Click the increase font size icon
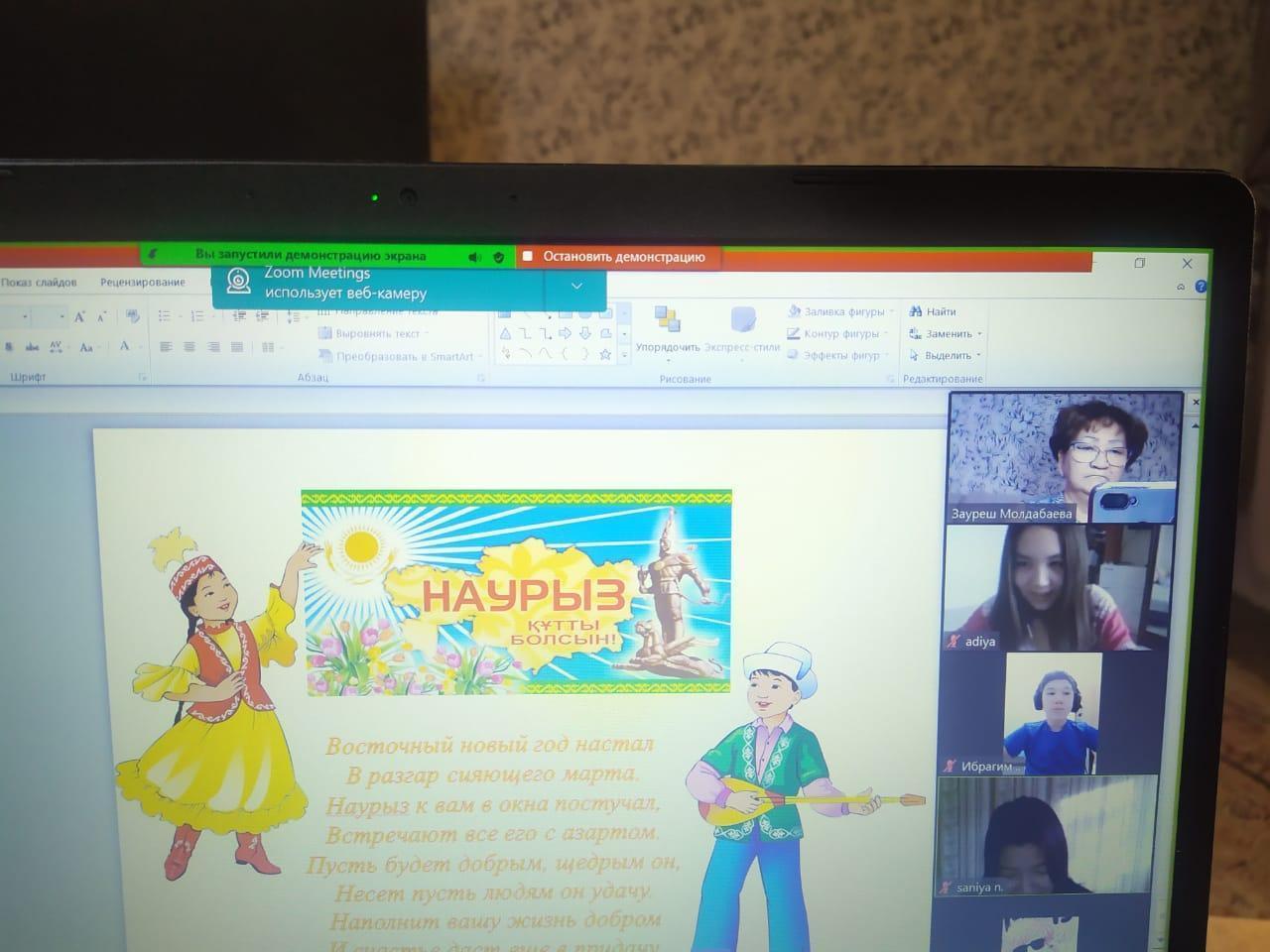1270x952 pixels. pyautogui.click(x=79, y=316)
